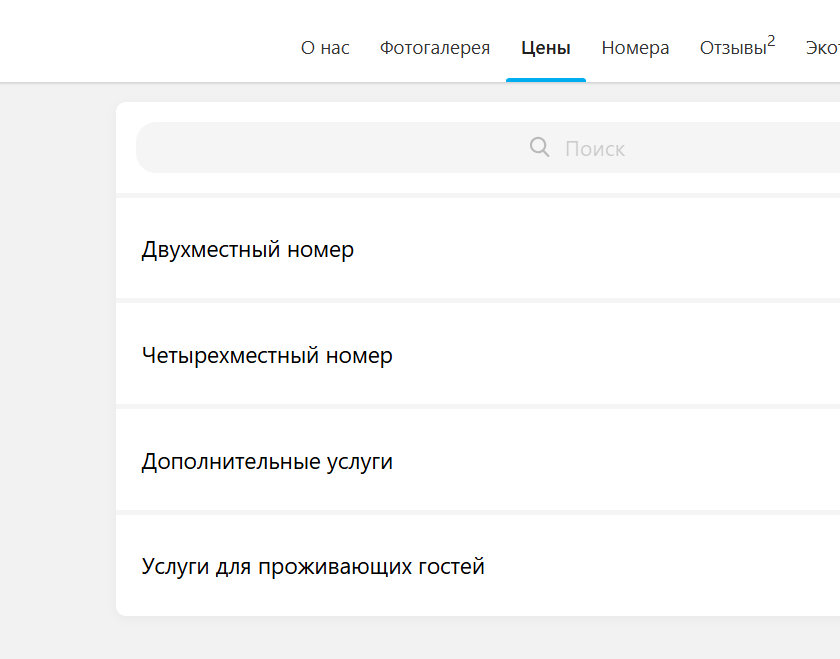Open the Отзывы tab
840x659 pixels.
coord(733,48)
